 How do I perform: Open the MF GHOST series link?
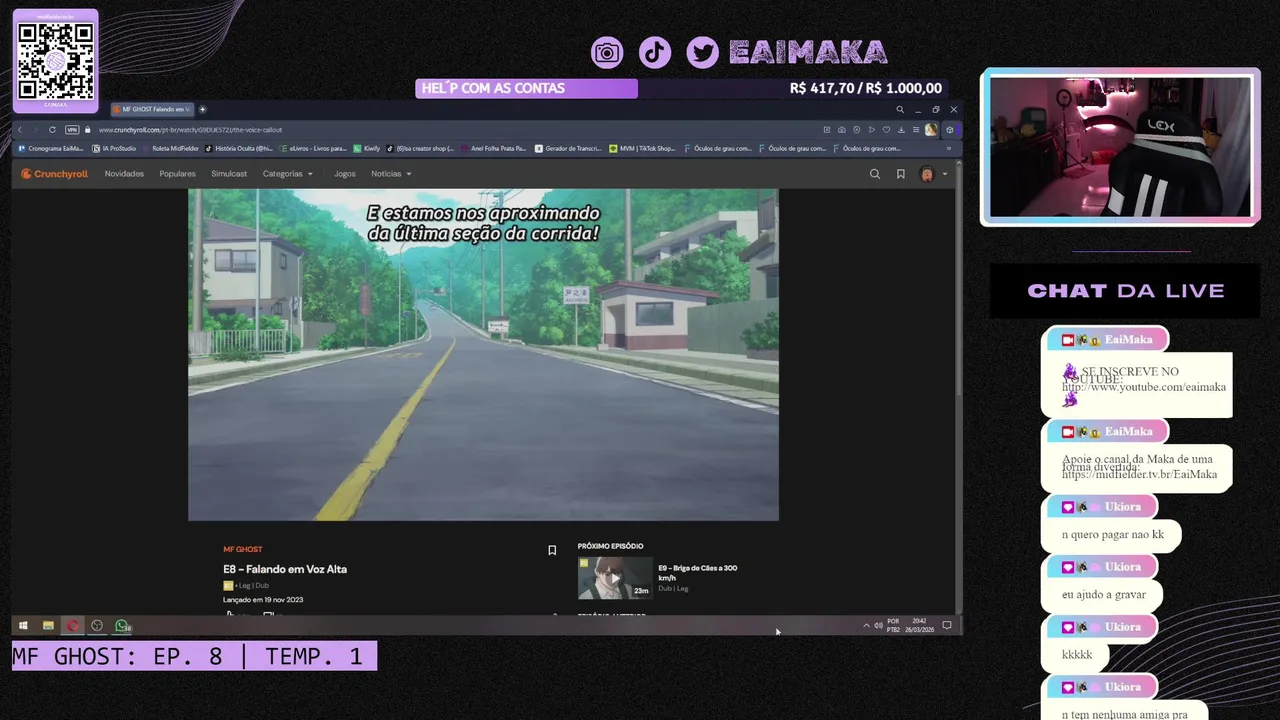click(243, 549)
